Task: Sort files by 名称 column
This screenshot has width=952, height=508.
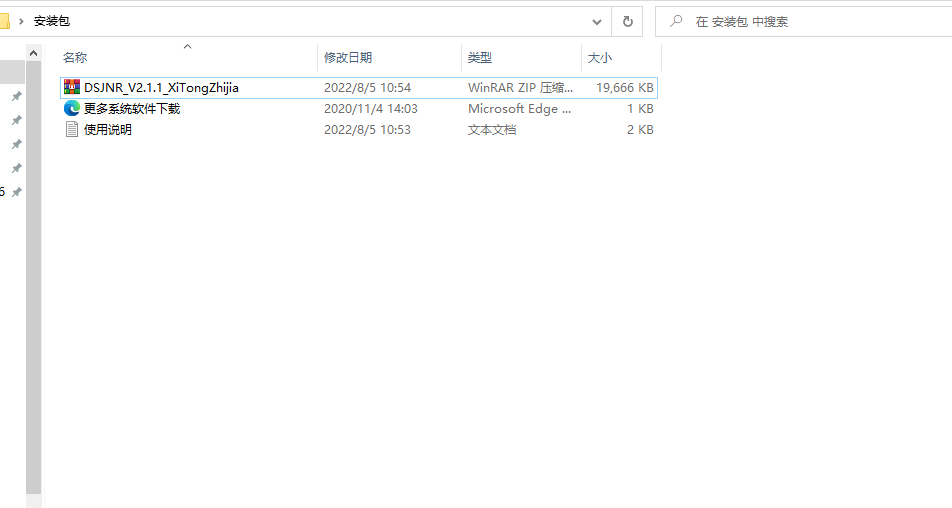Action: coord(75,58)
